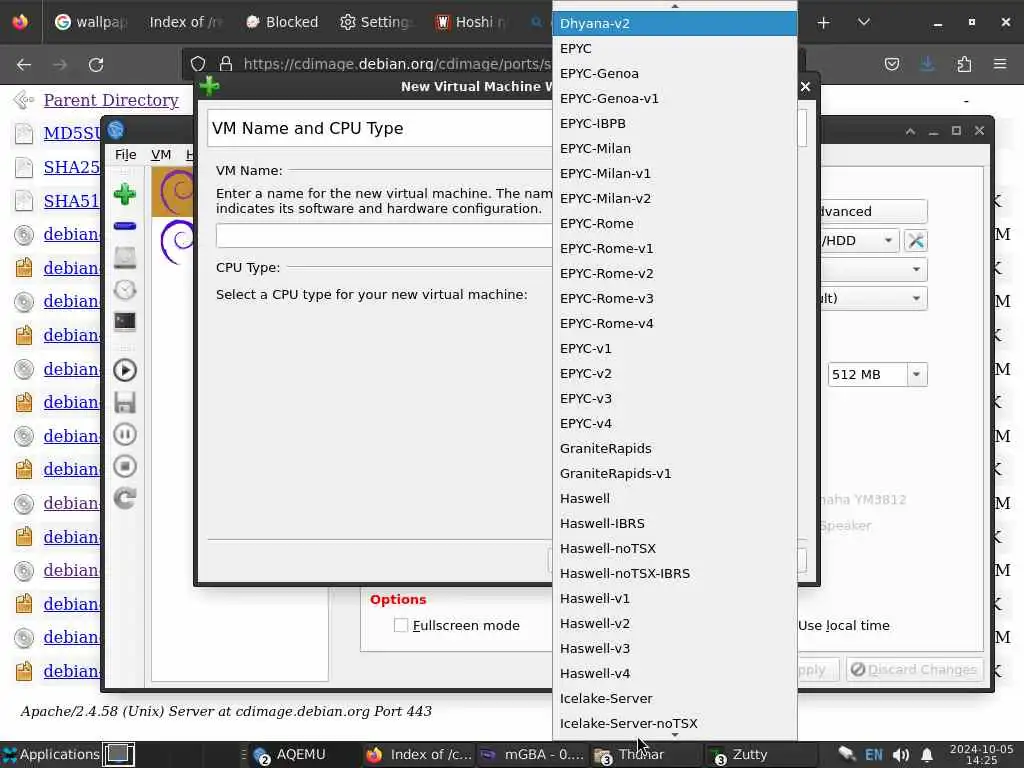The image size is (1024, 768).
Task: Click the list all tabs chevron in Firefox
Action: click(864, 22)
